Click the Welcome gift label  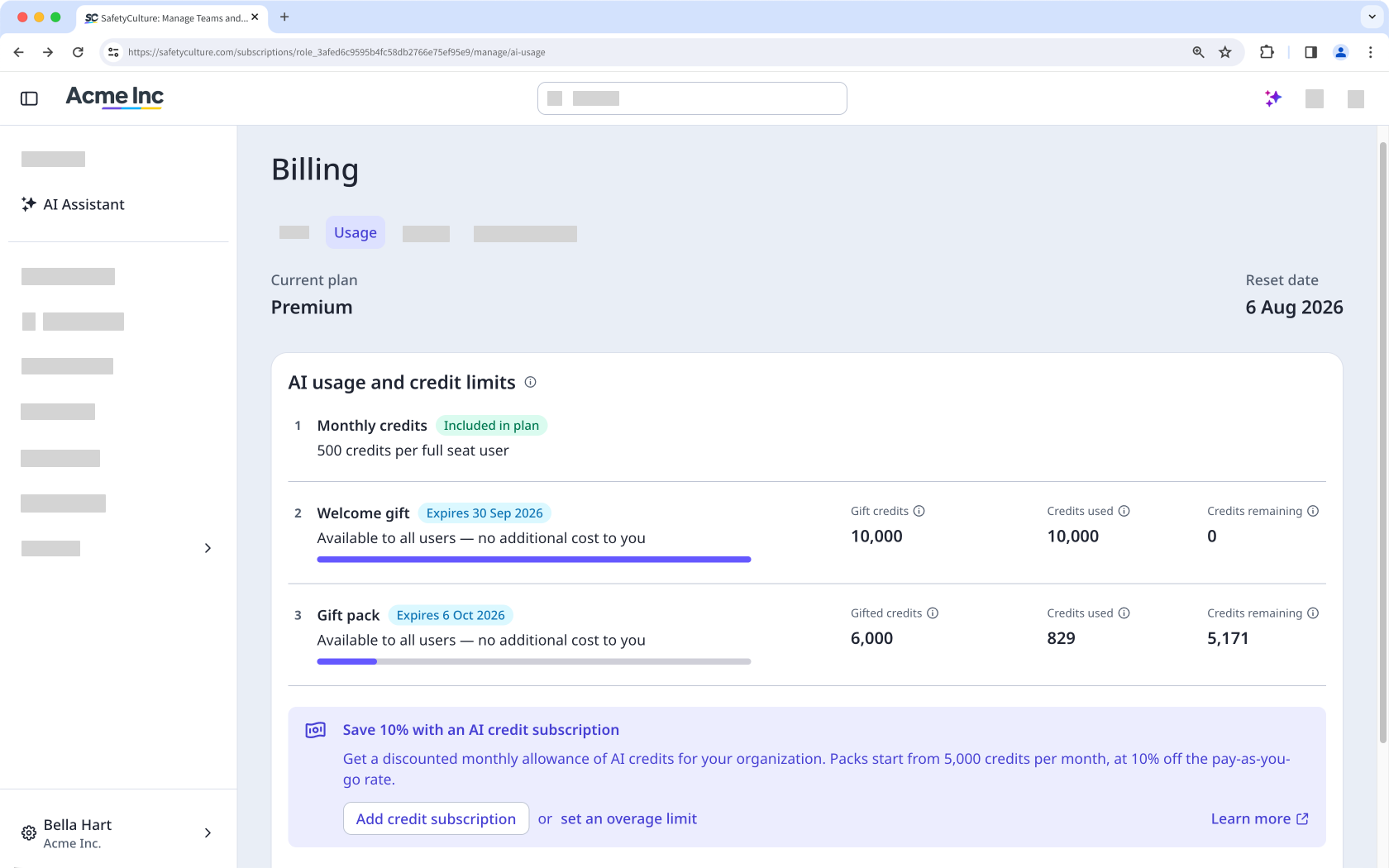pos(363,513)
